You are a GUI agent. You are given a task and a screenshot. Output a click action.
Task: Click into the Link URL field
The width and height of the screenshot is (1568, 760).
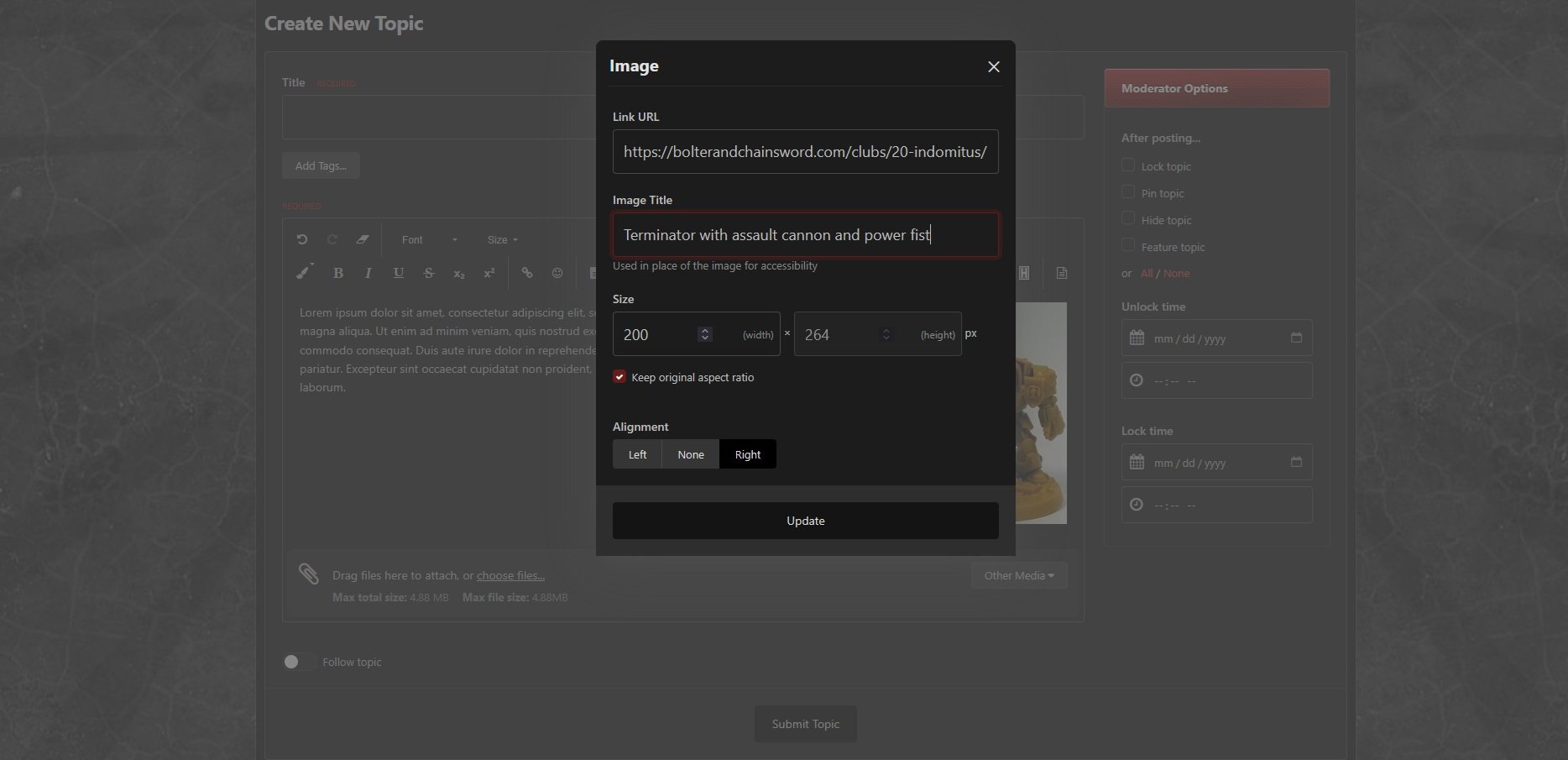coord(805,152)
